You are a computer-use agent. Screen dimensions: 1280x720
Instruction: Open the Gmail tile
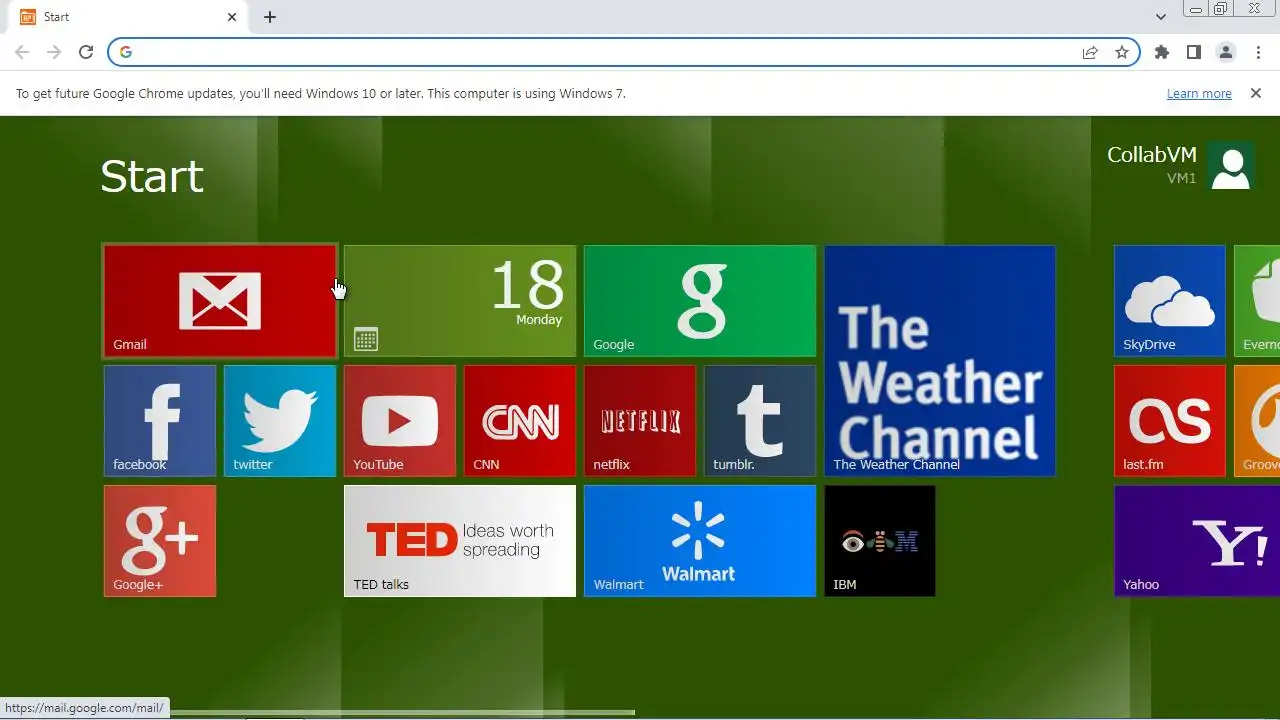[x=220, y=301]
